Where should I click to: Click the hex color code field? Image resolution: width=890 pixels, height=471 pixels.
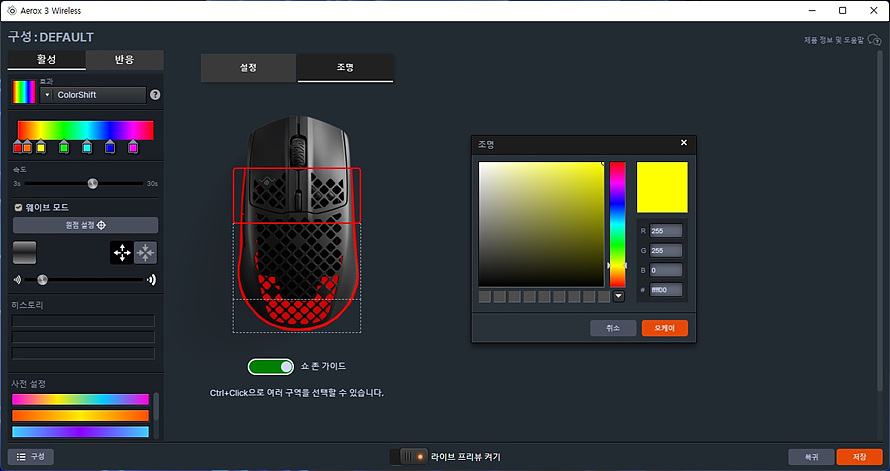(x=666, y=290)
